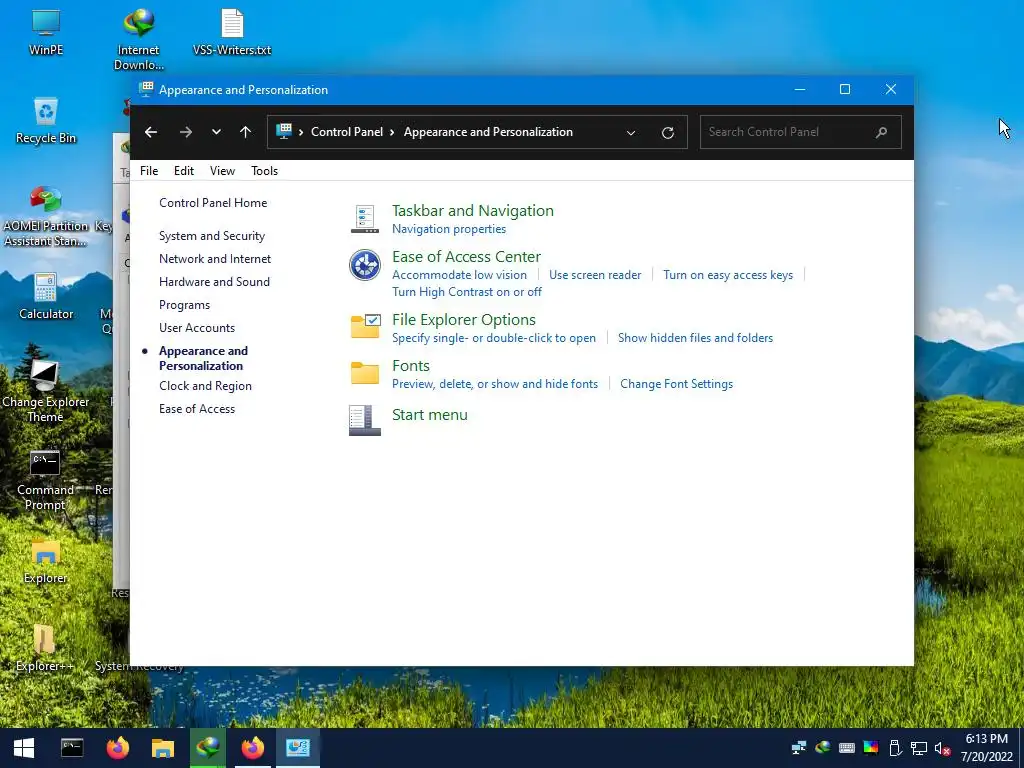This screenshot has width=1024, height=768.
Task: Click the File Explorer Options folder icon
Action: (365, 326)
